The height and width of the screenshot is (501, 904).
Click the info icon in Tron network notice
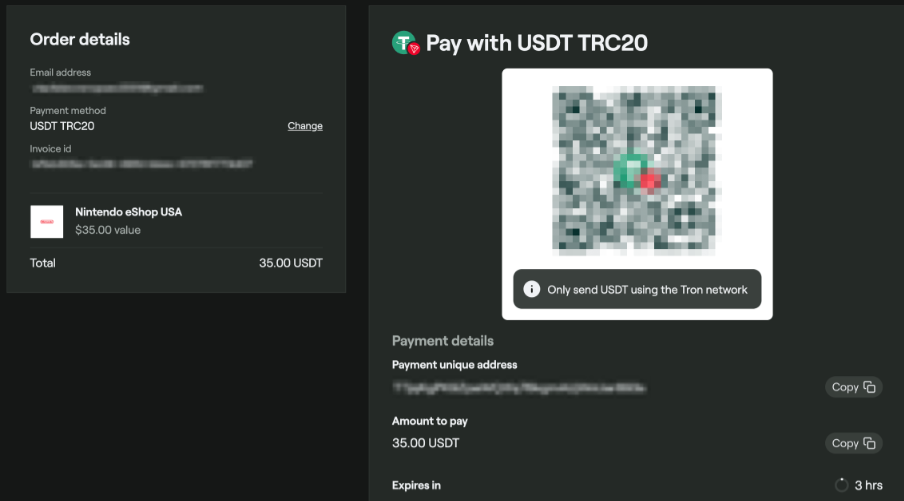[x=532, y=289]
